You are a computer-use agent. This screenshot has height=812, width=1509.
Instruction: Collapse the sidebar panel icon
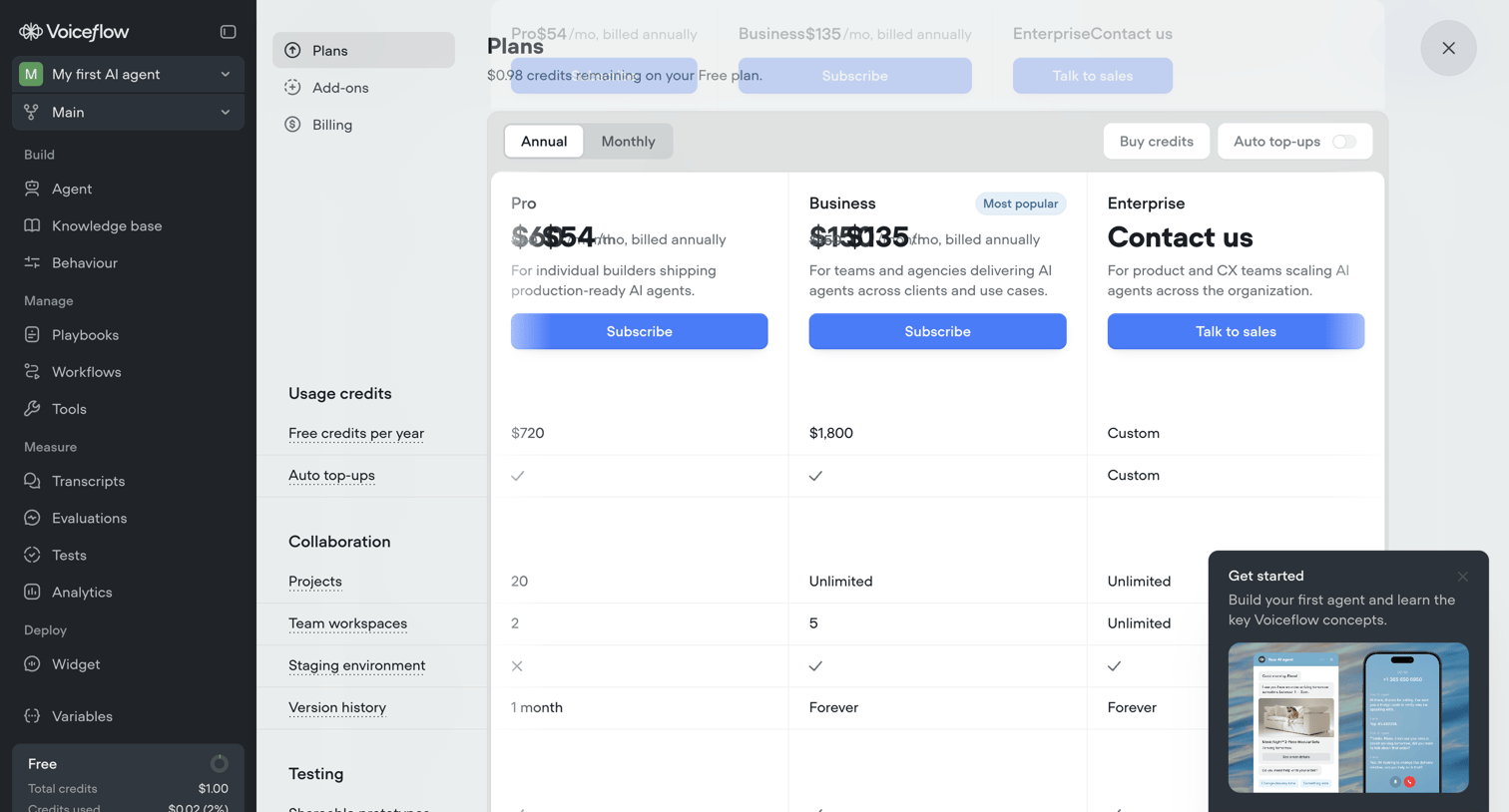coord(228,32)
